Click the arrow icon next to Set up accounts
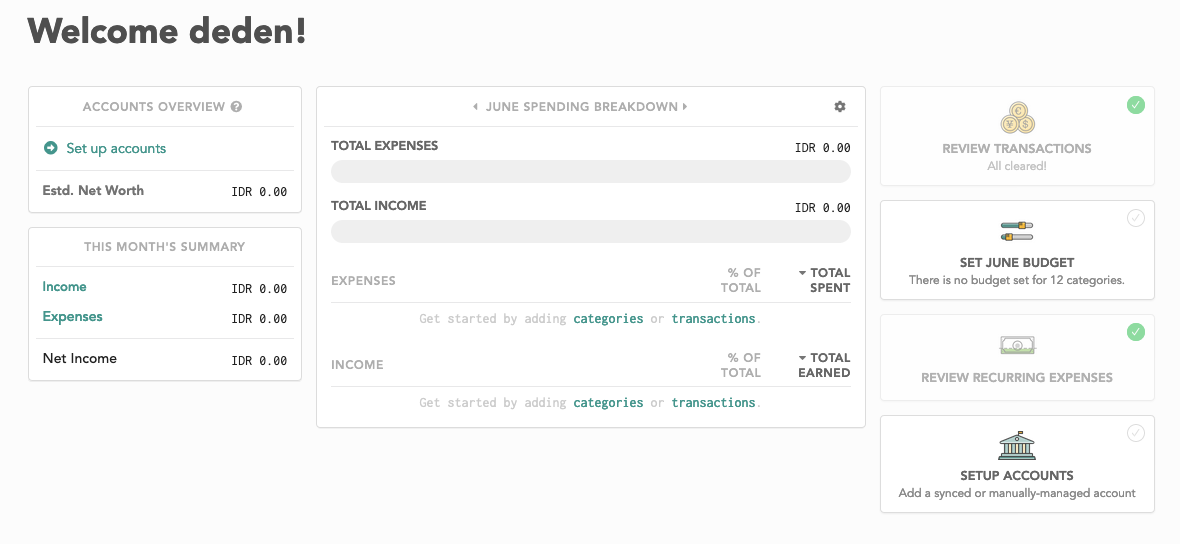This screenshot has height=544, width=1180. click(x=50, y=148)
